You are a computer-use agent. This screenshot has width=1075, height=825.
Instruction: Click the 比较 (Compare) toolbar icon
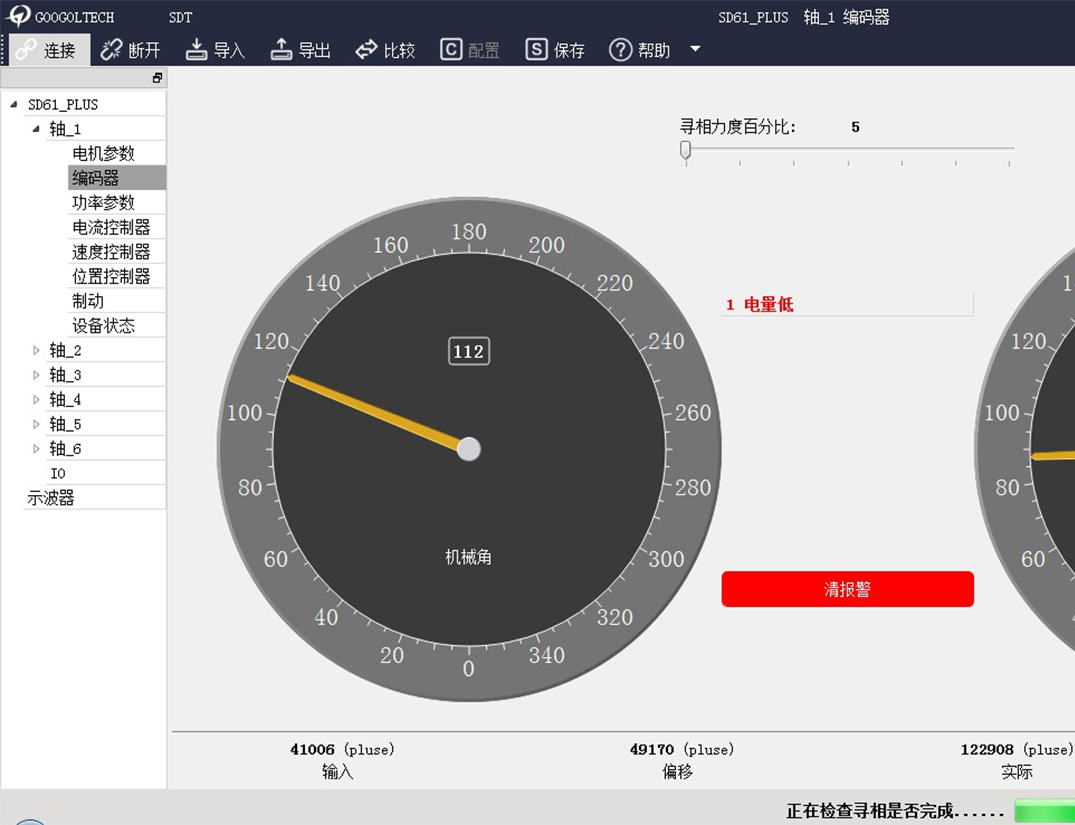367,50
